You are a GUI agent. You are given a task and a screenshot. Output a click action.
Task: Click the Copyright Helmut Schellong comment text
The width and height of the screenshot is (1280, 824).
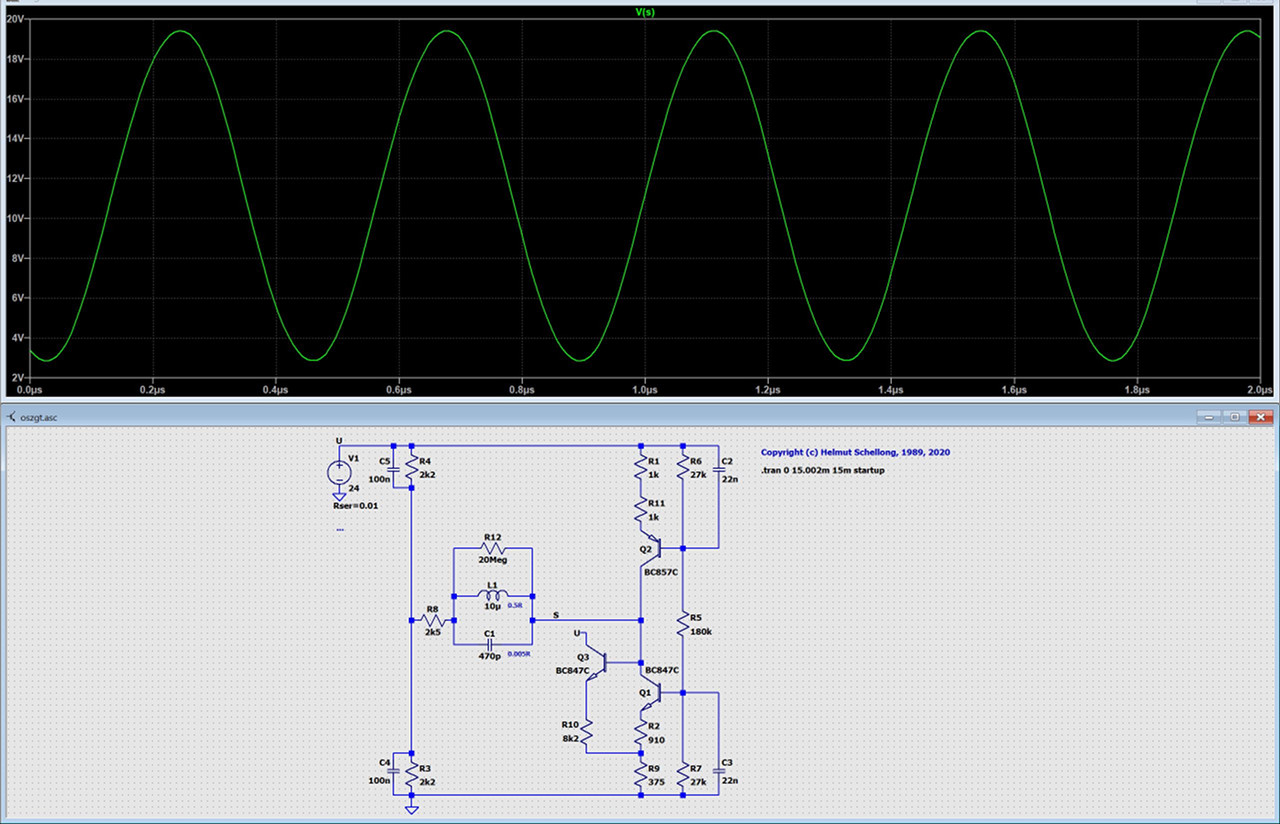click(x=855, y=452)
